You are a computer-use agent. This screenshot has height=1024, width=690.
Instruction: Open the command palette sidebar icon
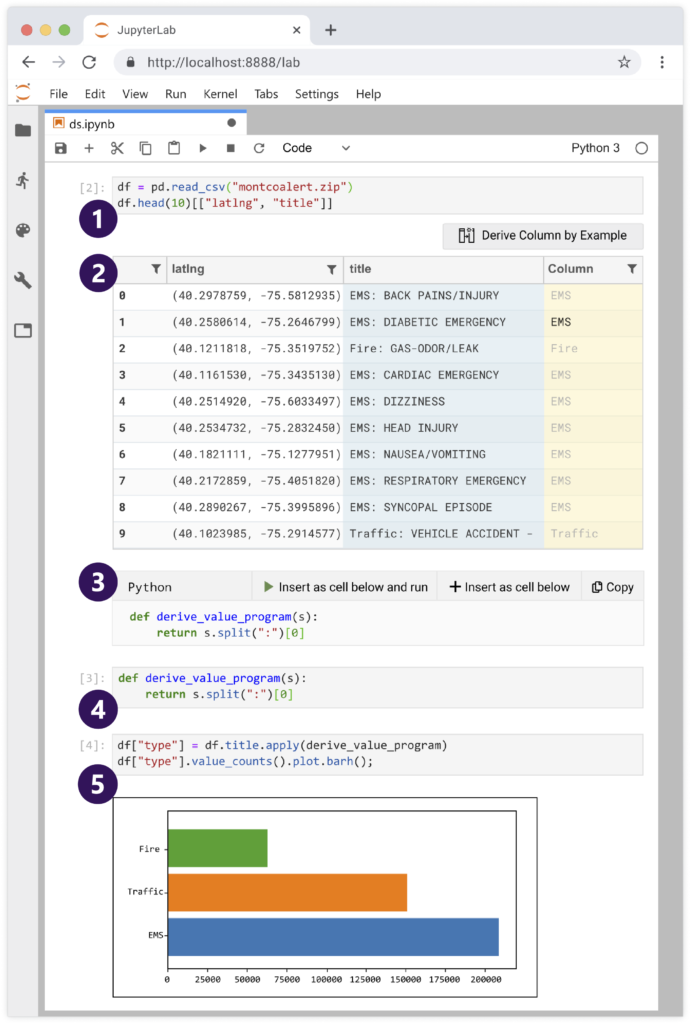22,231
